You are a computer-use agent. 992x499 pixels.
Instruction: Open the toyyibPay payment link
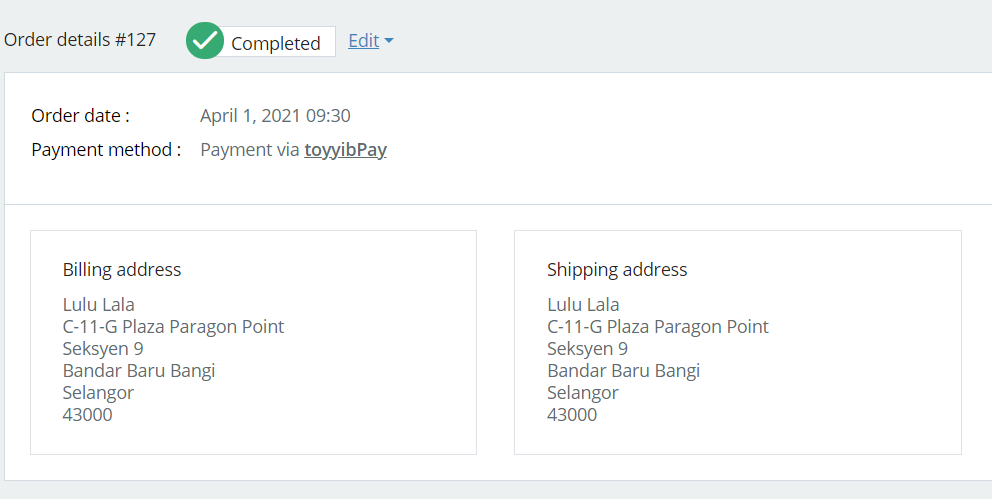tap(345, 150)
